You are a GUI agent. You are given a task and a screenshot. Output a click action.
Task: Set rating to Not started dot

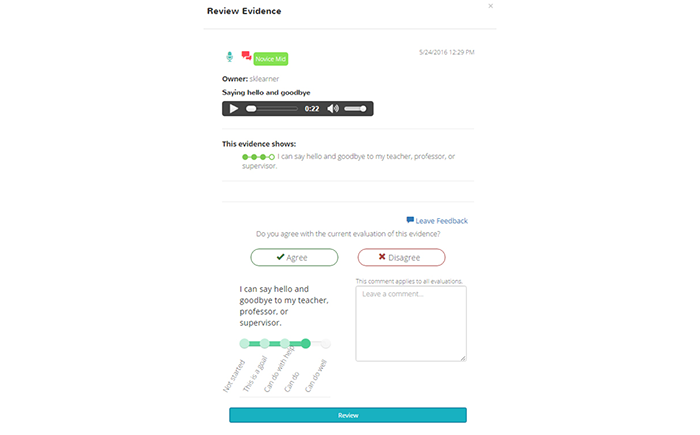coord(244,343)
